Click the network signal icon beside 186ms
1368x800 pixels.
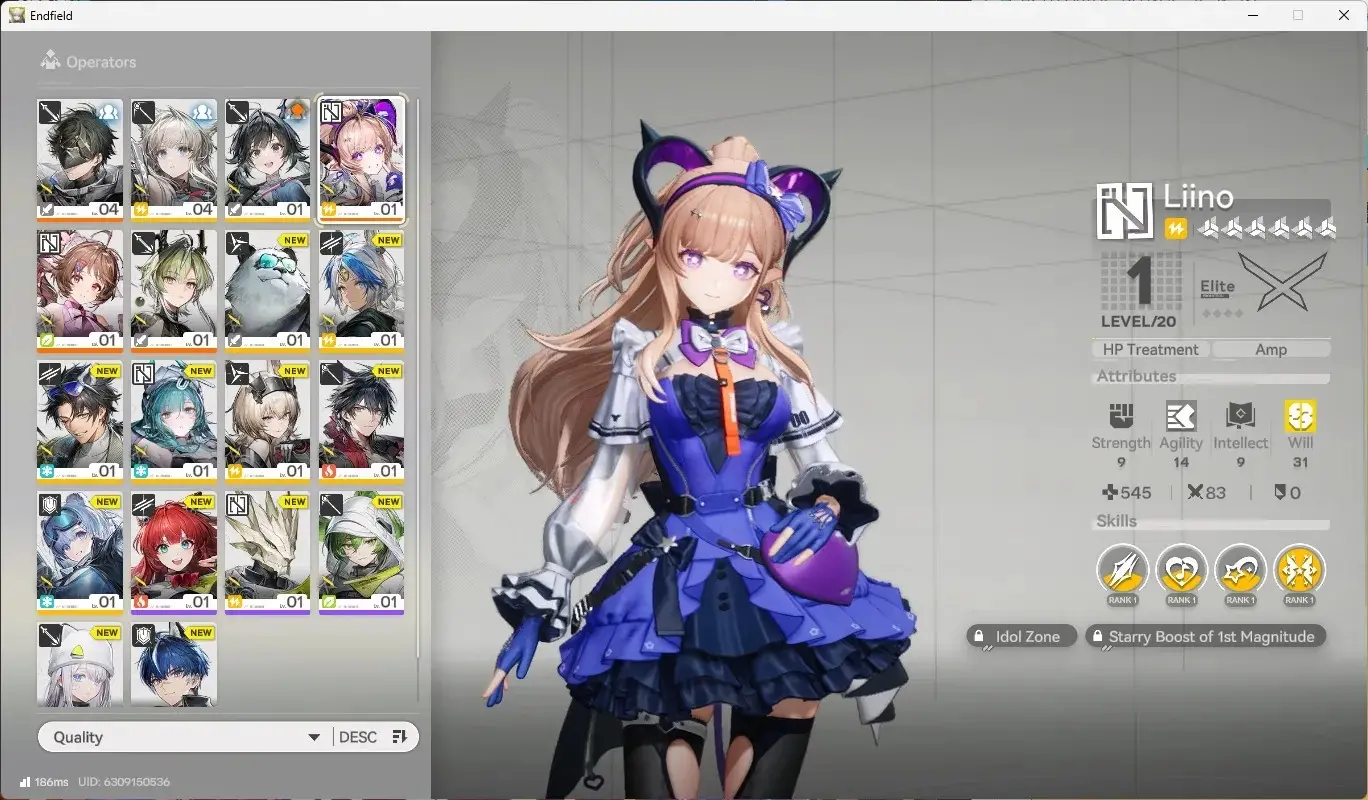[24, 782]
